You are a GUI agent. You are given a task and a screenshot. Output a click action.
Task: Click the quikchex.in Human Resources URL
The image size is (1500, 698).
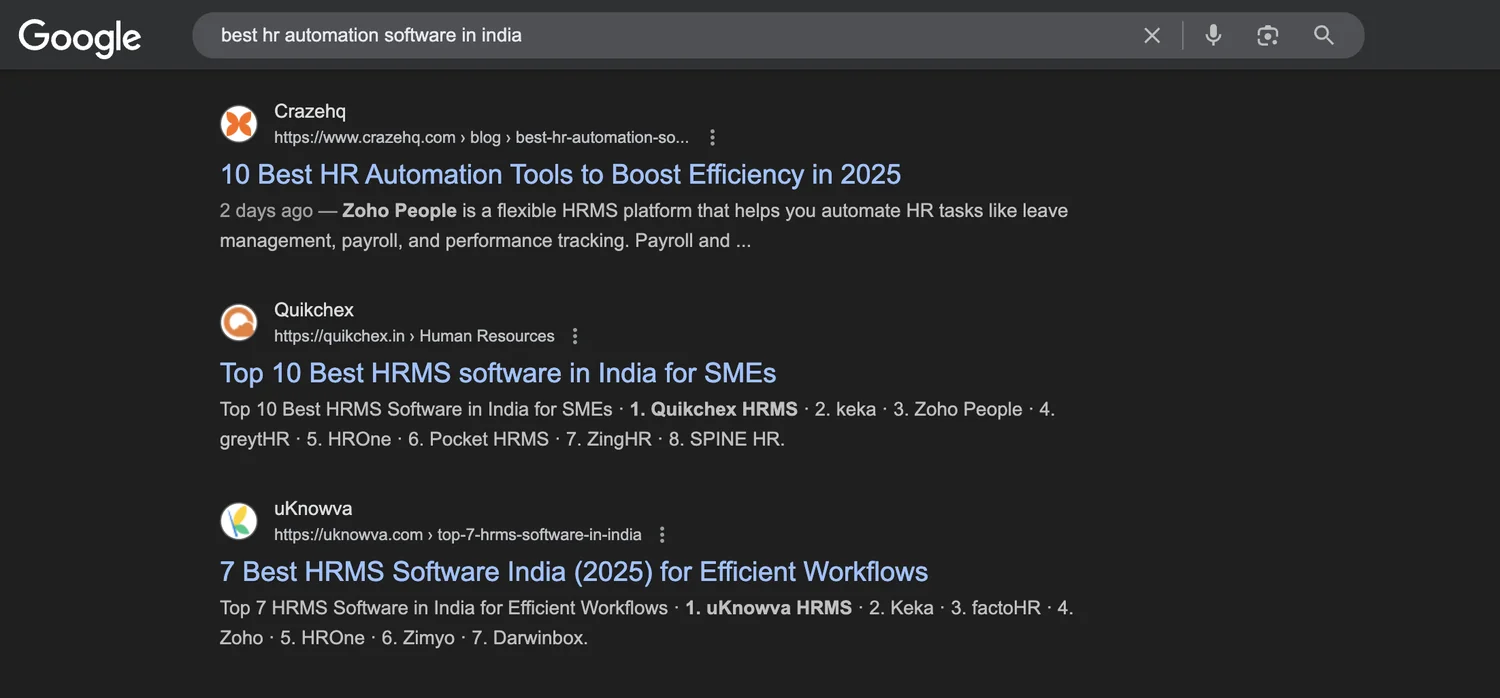point(414,336)
